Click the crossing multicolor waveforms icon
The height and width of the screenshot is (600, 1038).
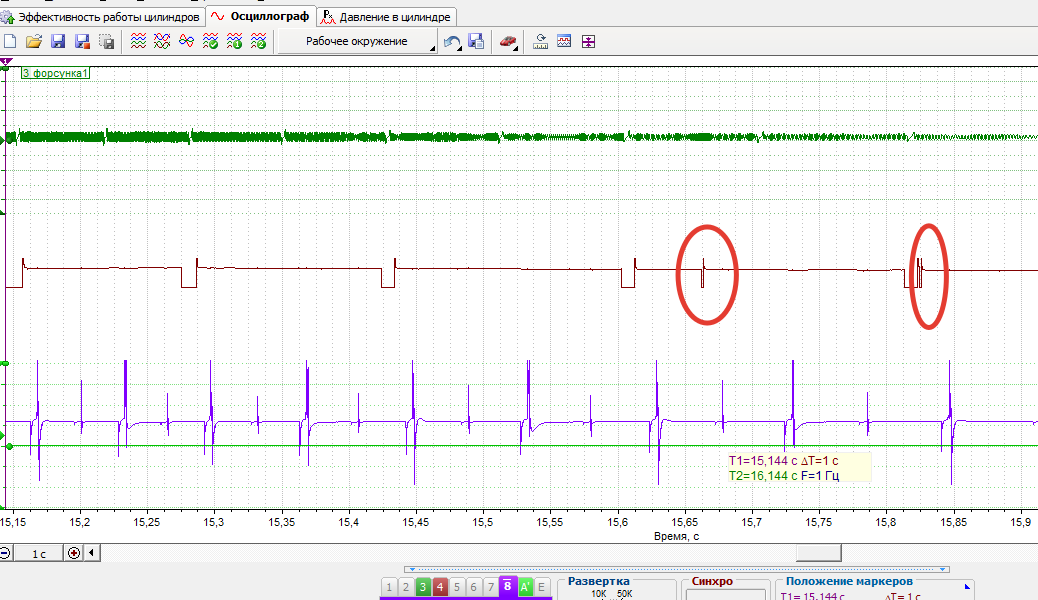point(162,42)
